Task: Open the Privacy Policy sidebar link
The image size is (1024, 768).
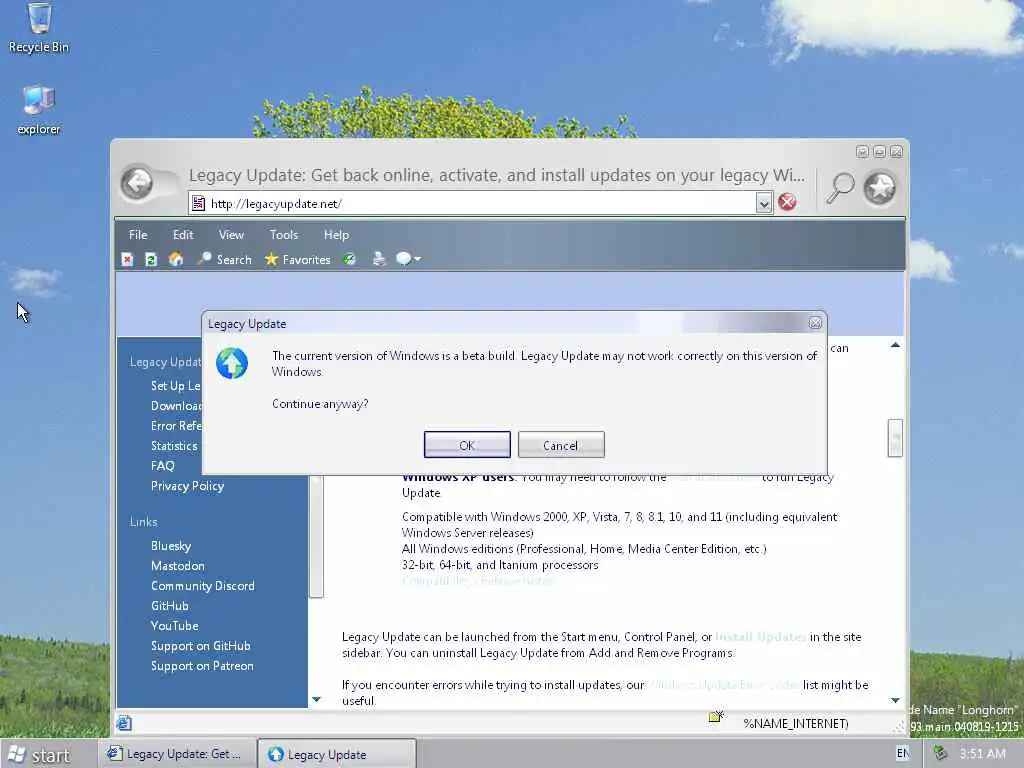Action: click(187, 487)
